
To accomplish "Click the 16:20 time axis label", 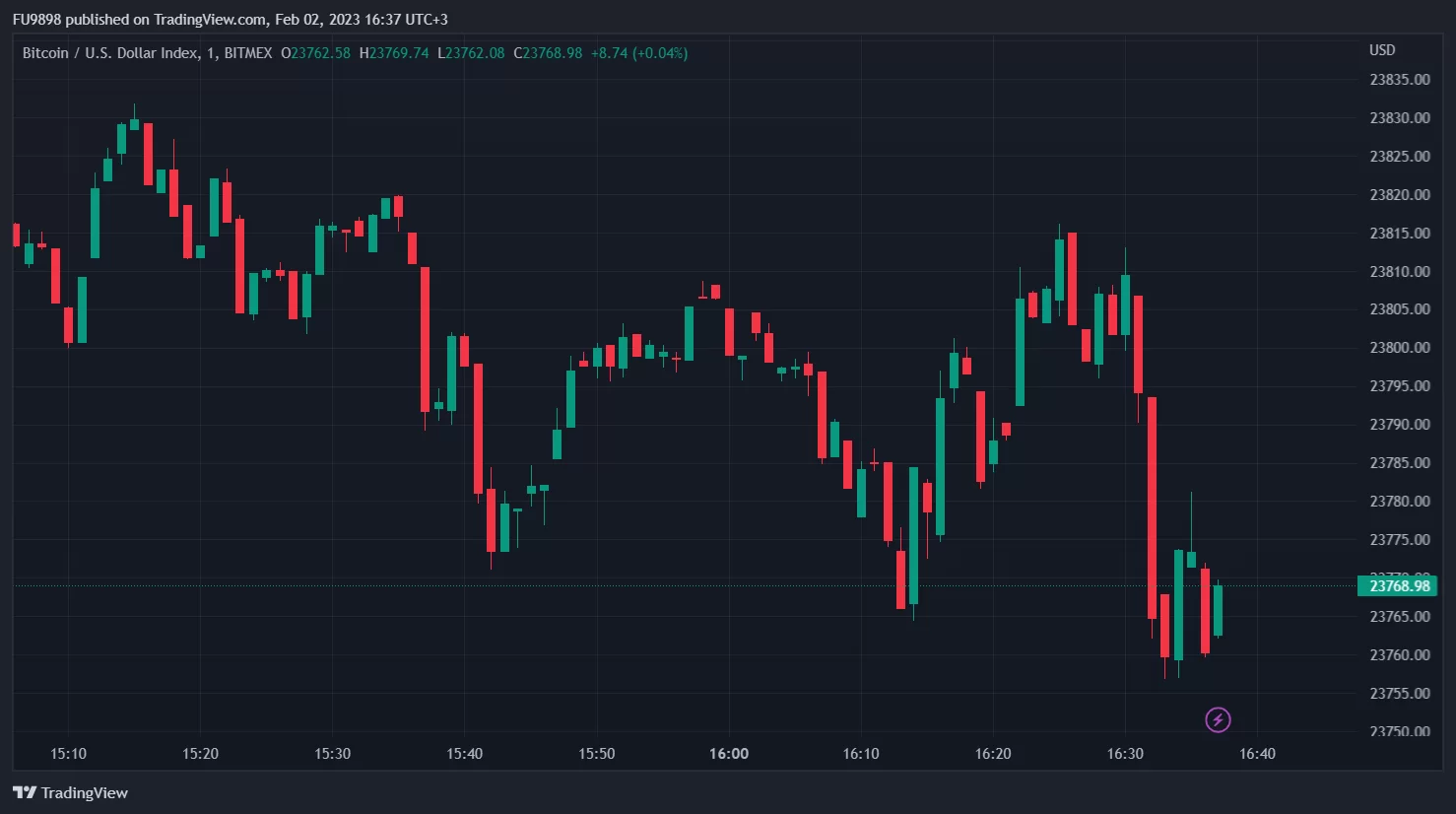I will (993, 754).
